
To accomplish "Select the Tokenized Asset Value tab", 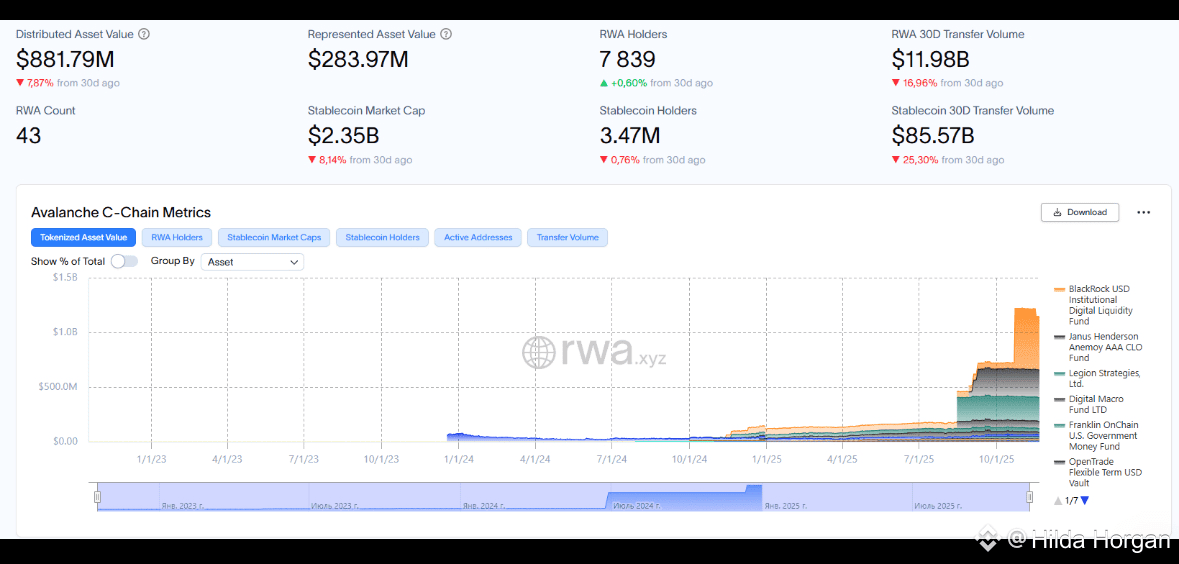I will click(x=83, y=238).
